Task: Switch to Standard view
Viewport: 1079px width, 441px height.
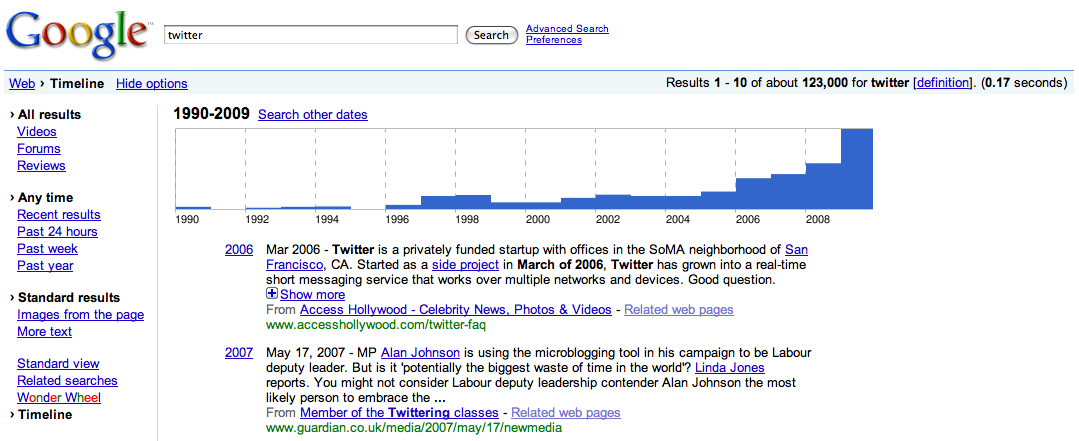Action: tap(58, 364)
